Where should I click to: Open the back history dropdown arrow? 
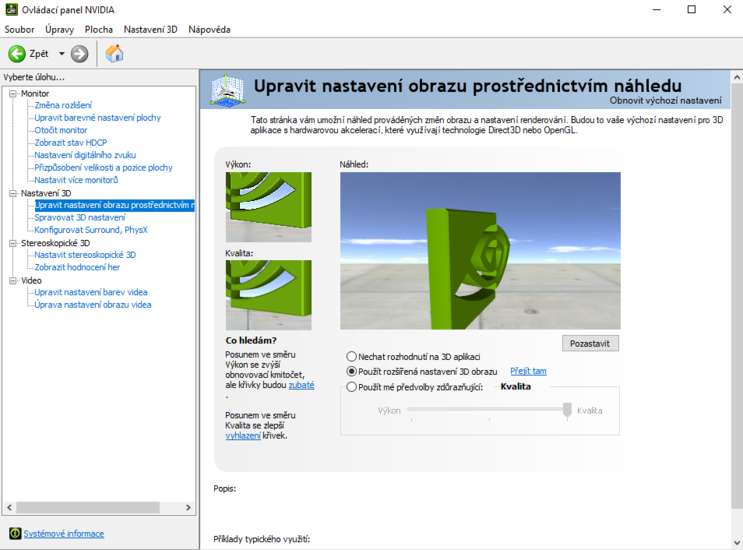(62, 54)
